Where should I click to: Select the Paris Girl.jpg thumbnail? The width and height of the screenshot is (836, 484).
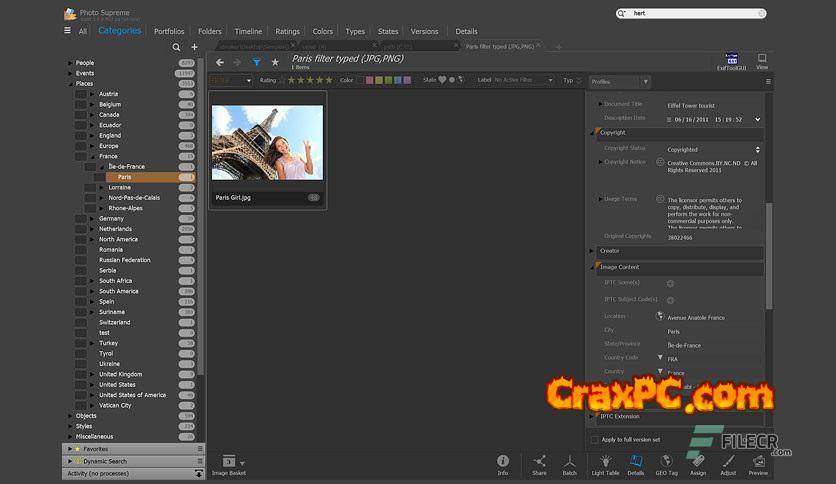click(267, 143)
